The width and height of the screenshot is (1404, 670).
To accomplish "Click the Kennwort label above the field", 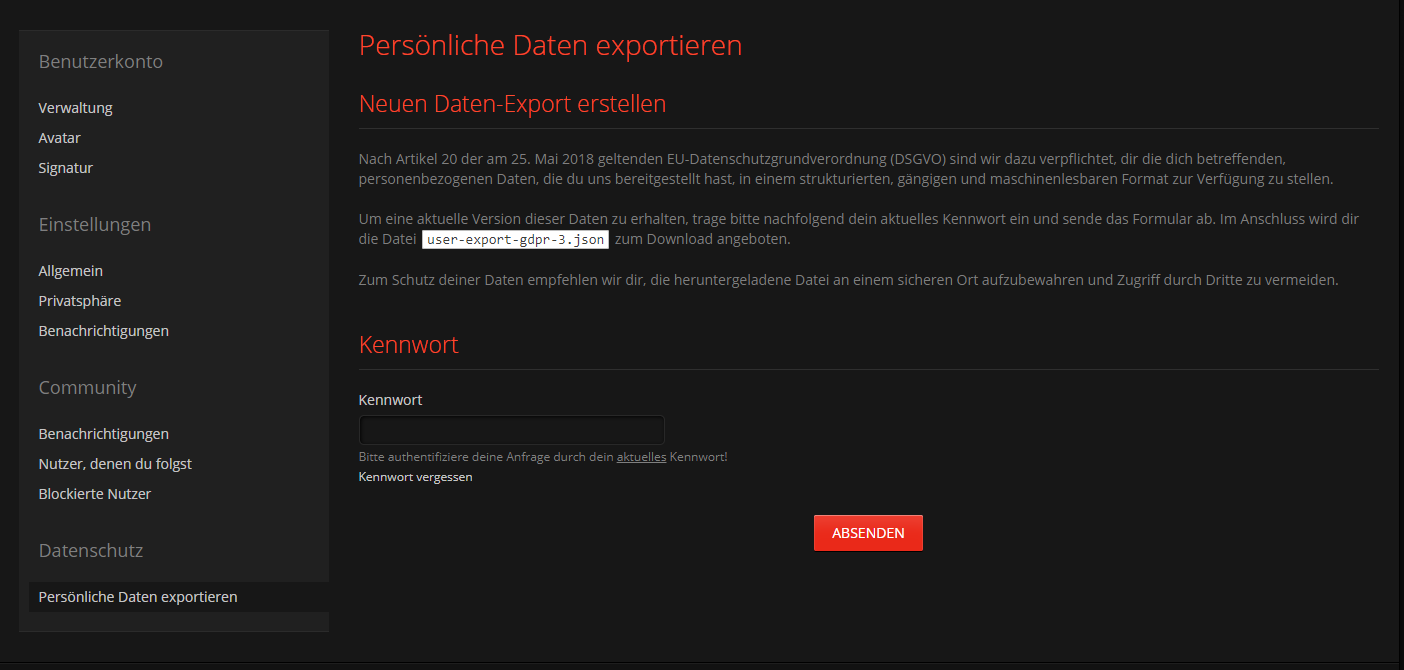I will pos(390,400).
